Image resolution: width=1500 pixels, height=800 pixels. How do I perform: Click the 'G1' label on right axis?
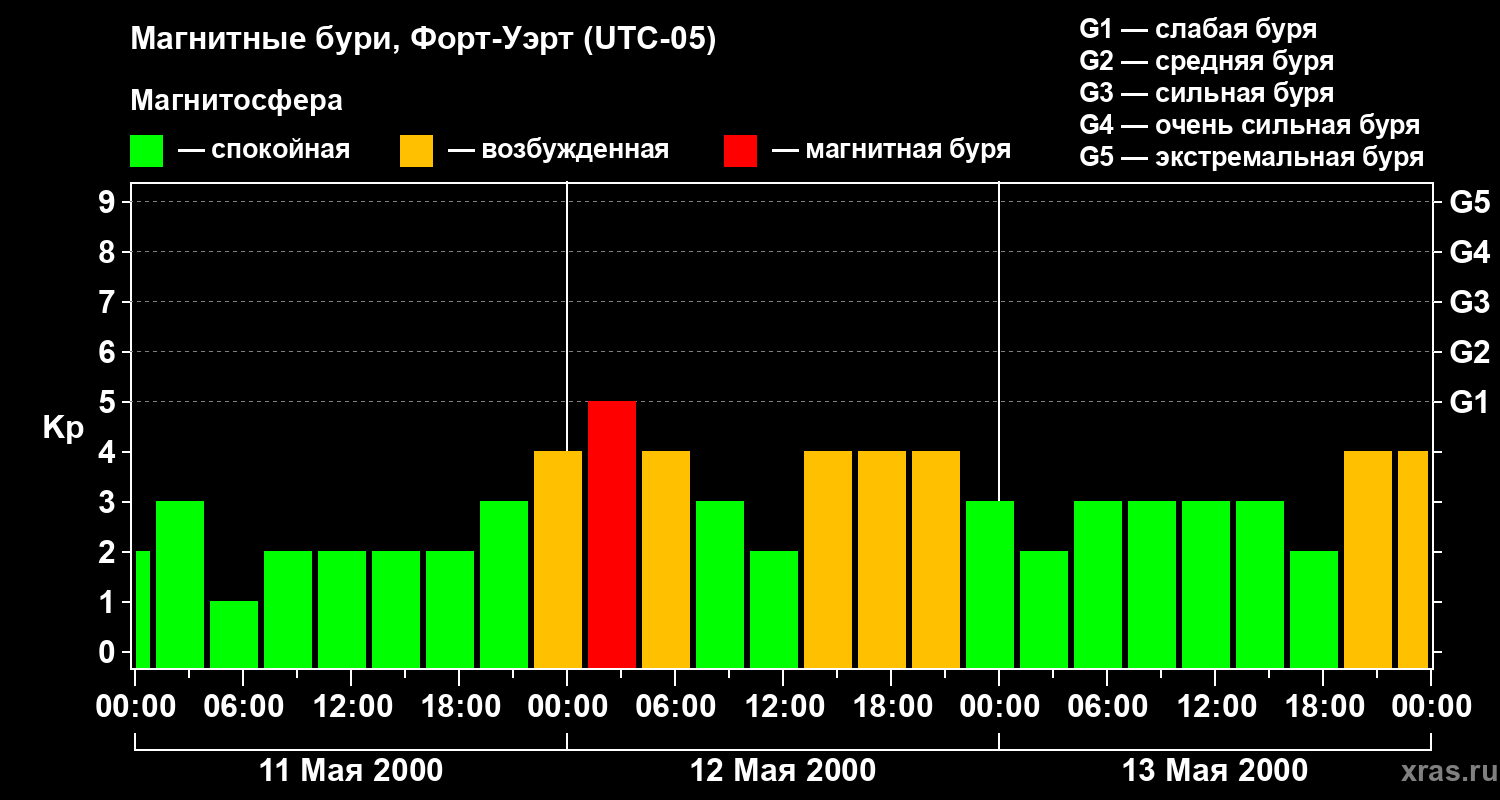[1469, 402]
